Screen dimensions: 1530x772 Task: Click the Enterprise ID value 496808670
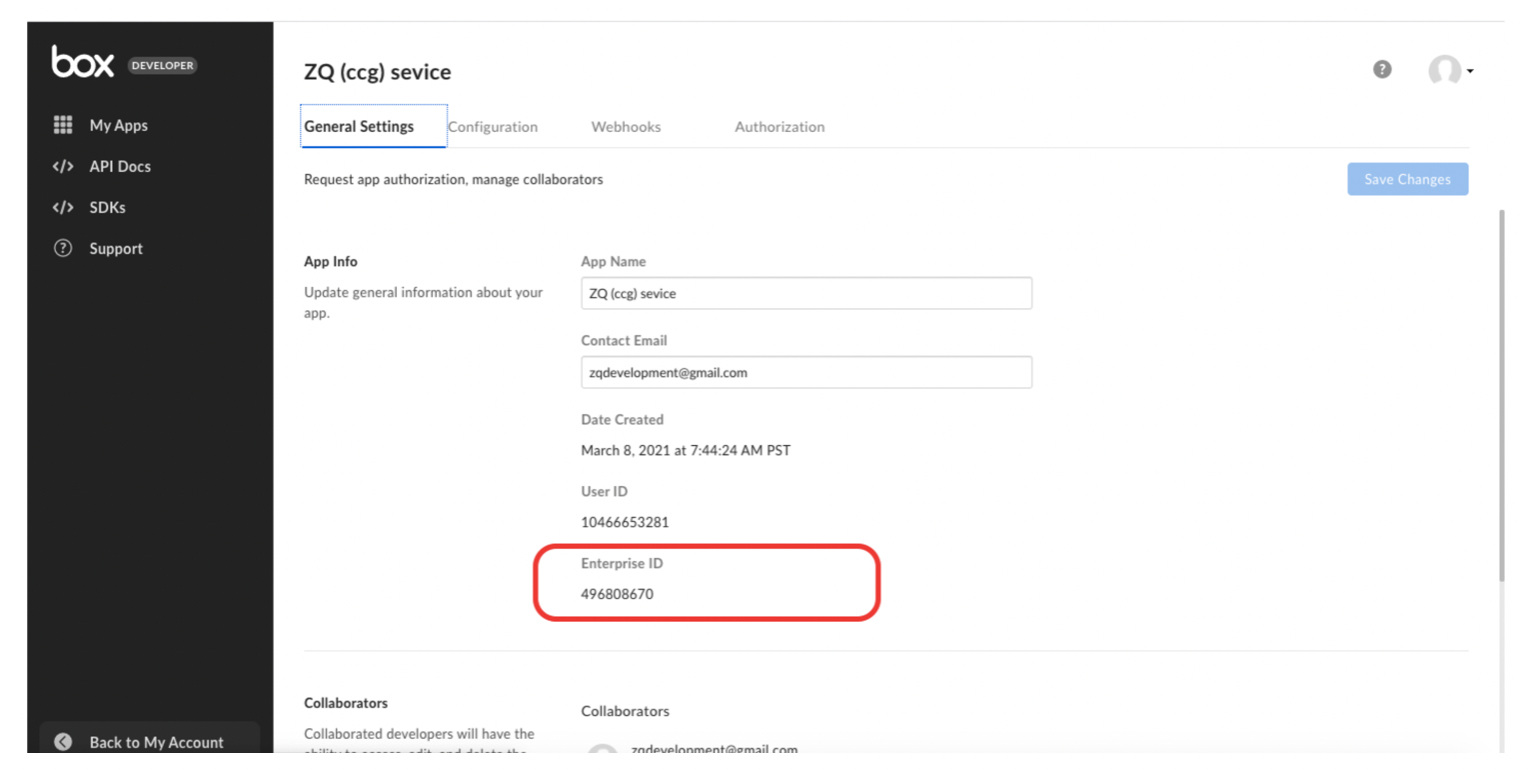(618, 594)
